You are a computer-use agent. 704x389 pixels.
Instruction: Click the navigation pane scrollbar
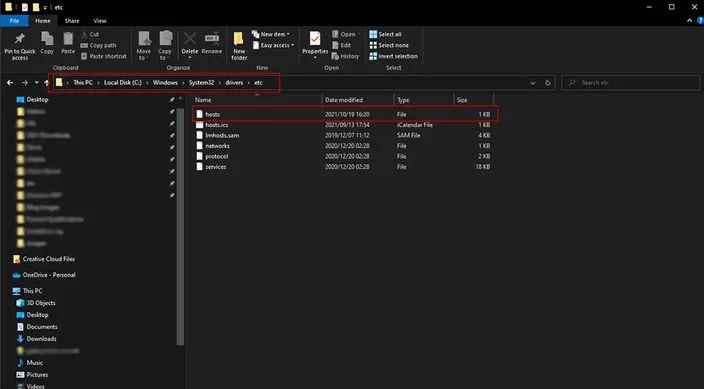point(180,227)
